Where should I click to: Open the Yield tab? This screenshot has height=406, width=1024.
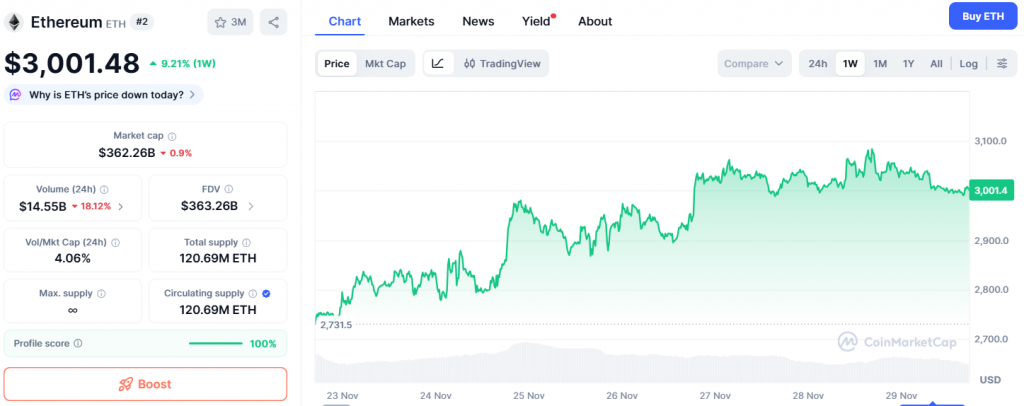[x=536, y=21]
